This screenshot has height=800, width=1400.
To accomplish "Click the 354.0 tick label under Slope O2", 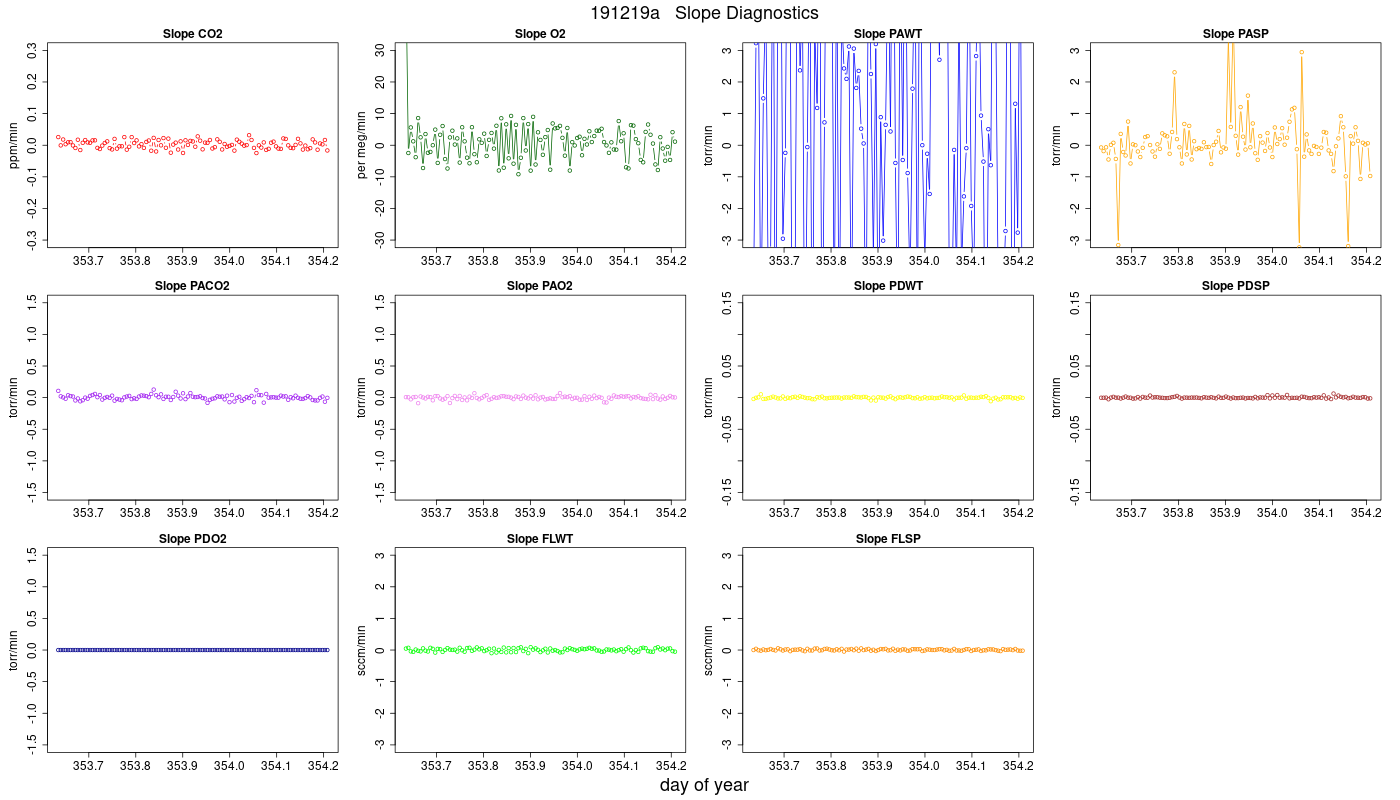I will (577, 263).
